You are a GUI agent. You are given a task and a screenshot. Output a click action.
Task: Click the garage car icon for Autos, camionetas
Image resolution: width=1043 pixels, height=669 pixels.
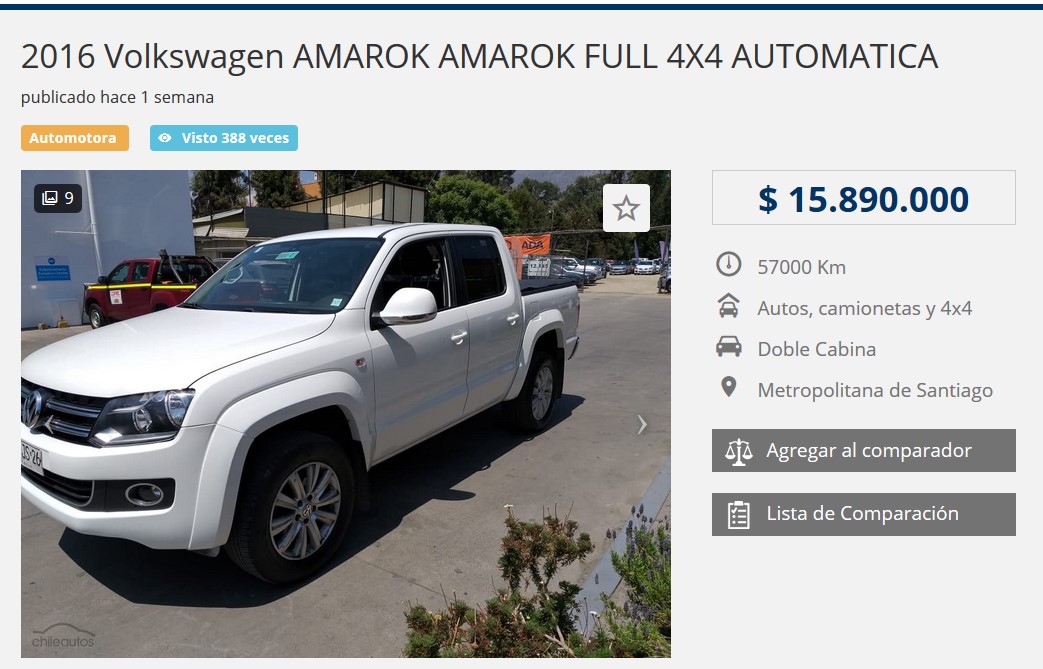[x=728, y=305]
